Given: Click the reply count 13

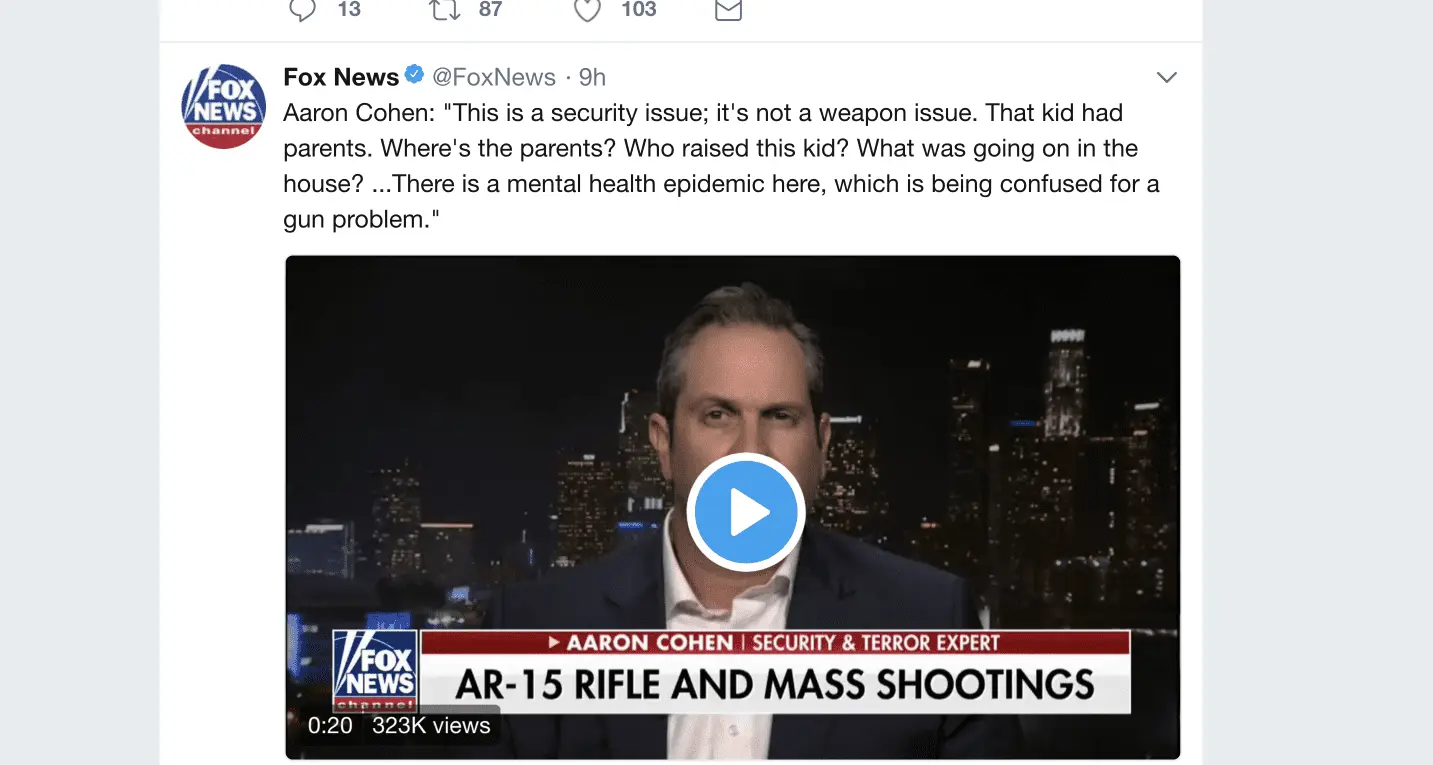Looking at the screenshot, I should (349, 10).
